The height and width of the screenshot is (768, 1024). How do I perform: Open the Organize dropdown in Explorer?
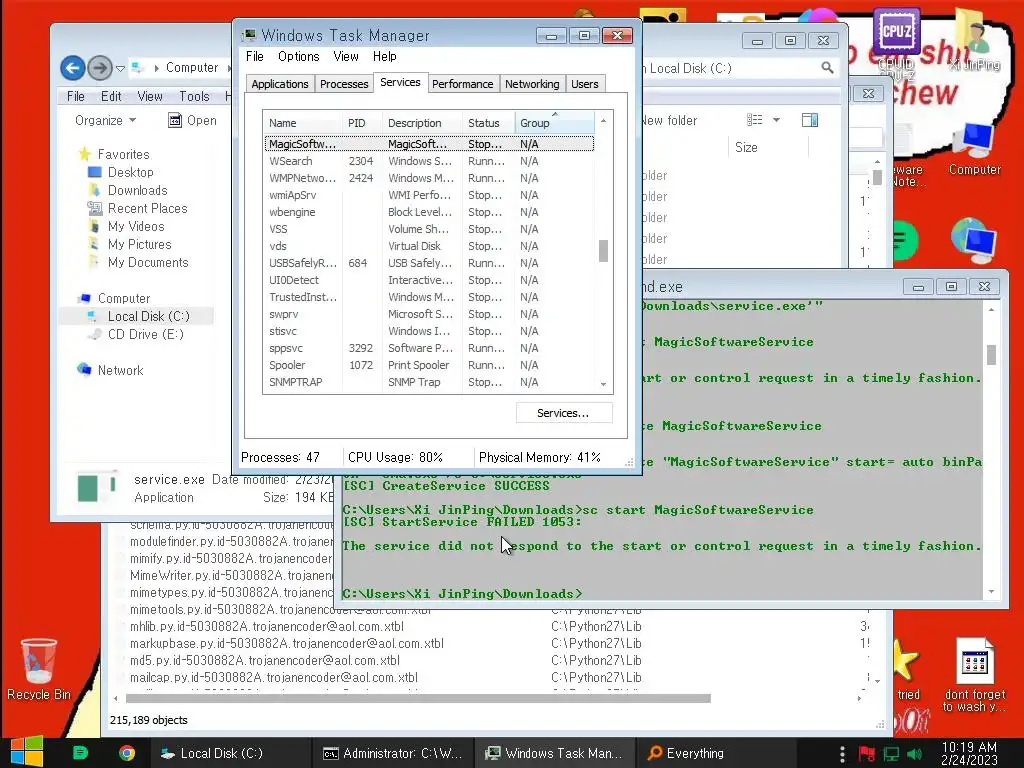pos(105,120)
